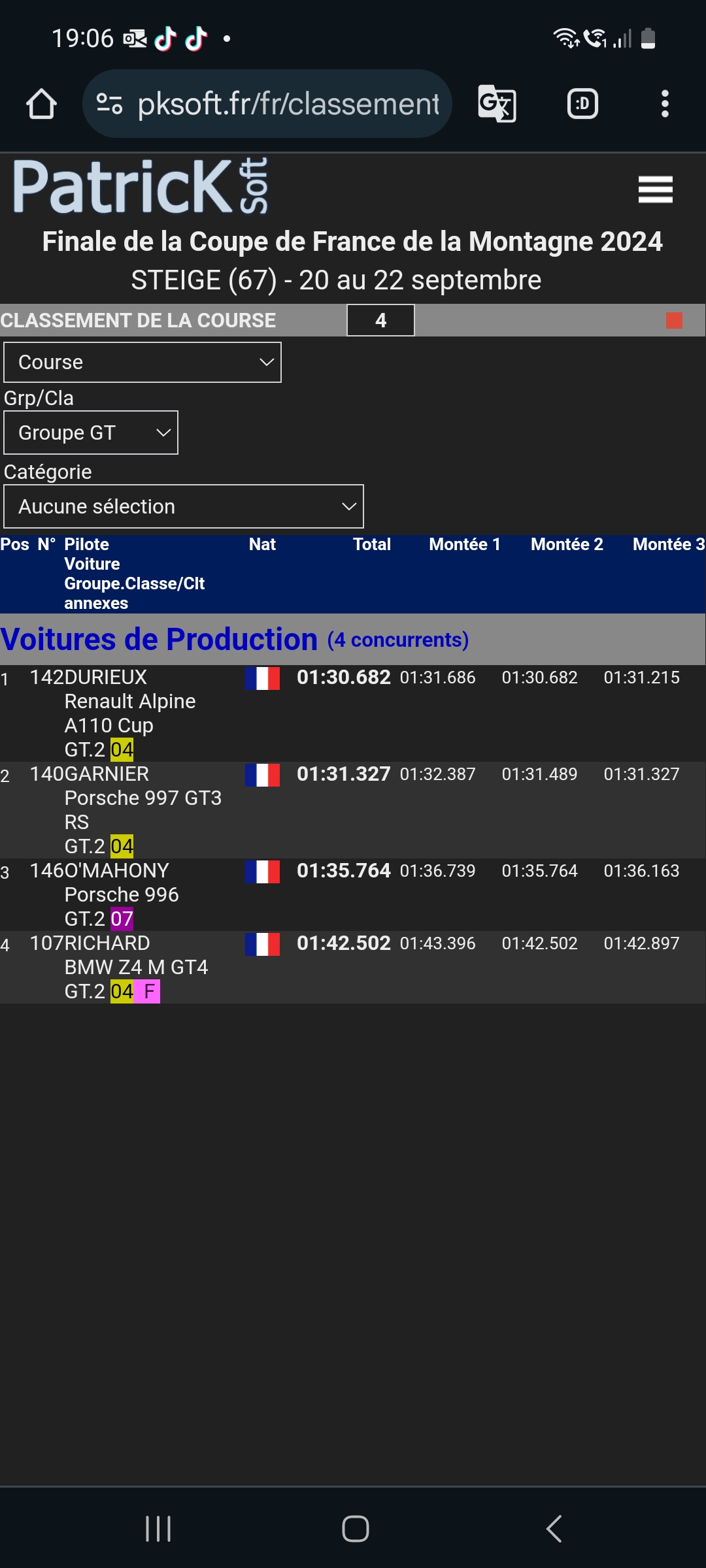The width and height of the screenshot is (706, 1568).
Task: Open the Groupe GT dropdown
Action: [91, 433]
